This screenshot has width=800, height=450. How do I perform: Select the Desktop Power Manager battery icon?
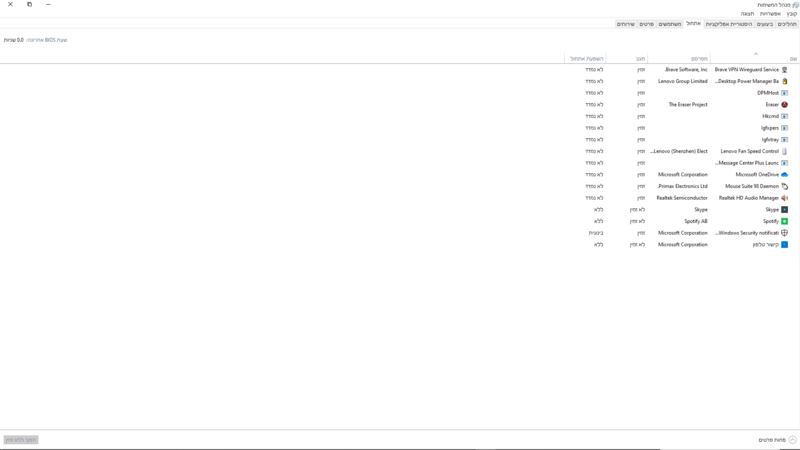coord(785,82)
